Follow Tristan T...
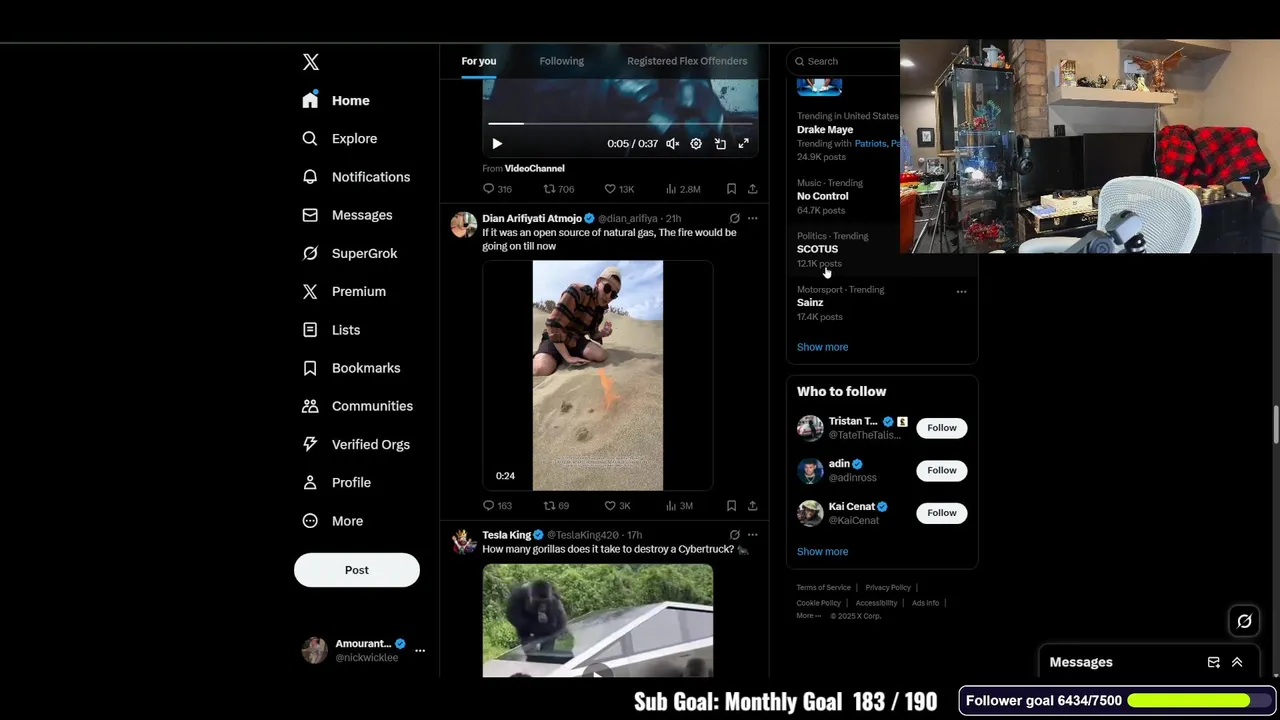The height and width of the screenshot is (720, 1280). [x=942, y=428]
